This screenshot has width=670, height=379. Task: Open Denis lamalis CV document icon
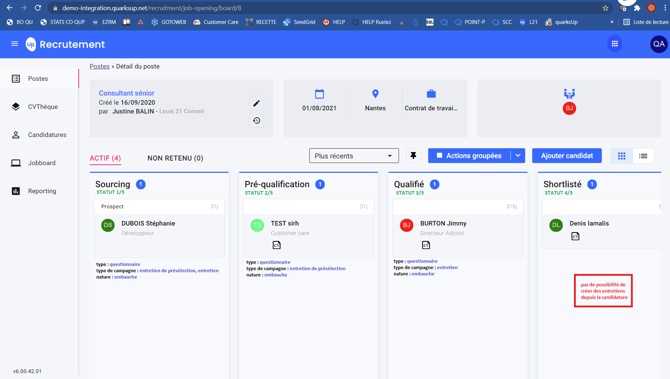pyautogui.click(x=575, y=236)
